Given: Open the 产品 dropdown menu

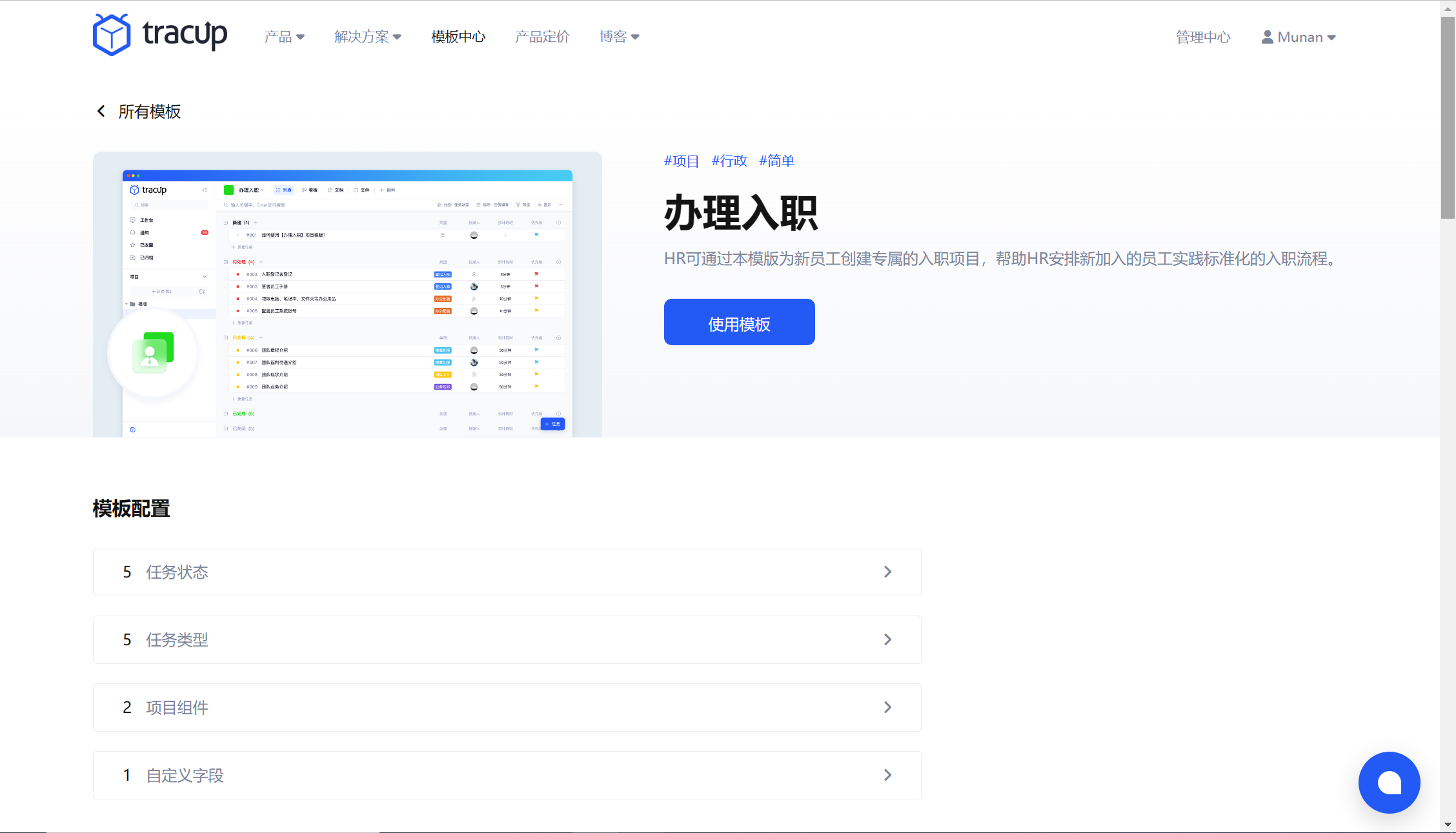Looking at the screenshot, I should 284,37.
